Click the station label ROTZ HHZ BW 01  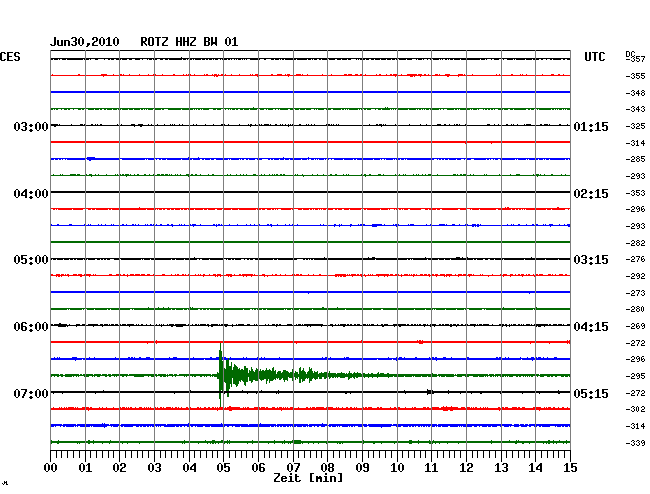[189, 42]
